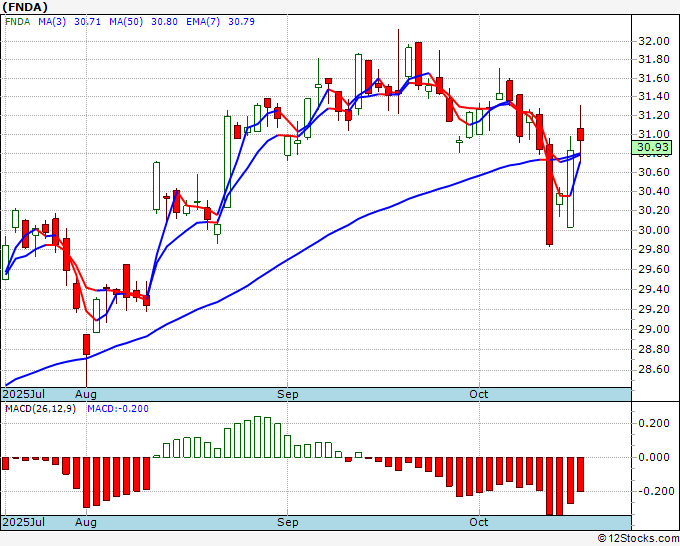This screenshot has height=546, width=680.
Task: Click Sep on the price chart axis
Action: tap(288, 394)
